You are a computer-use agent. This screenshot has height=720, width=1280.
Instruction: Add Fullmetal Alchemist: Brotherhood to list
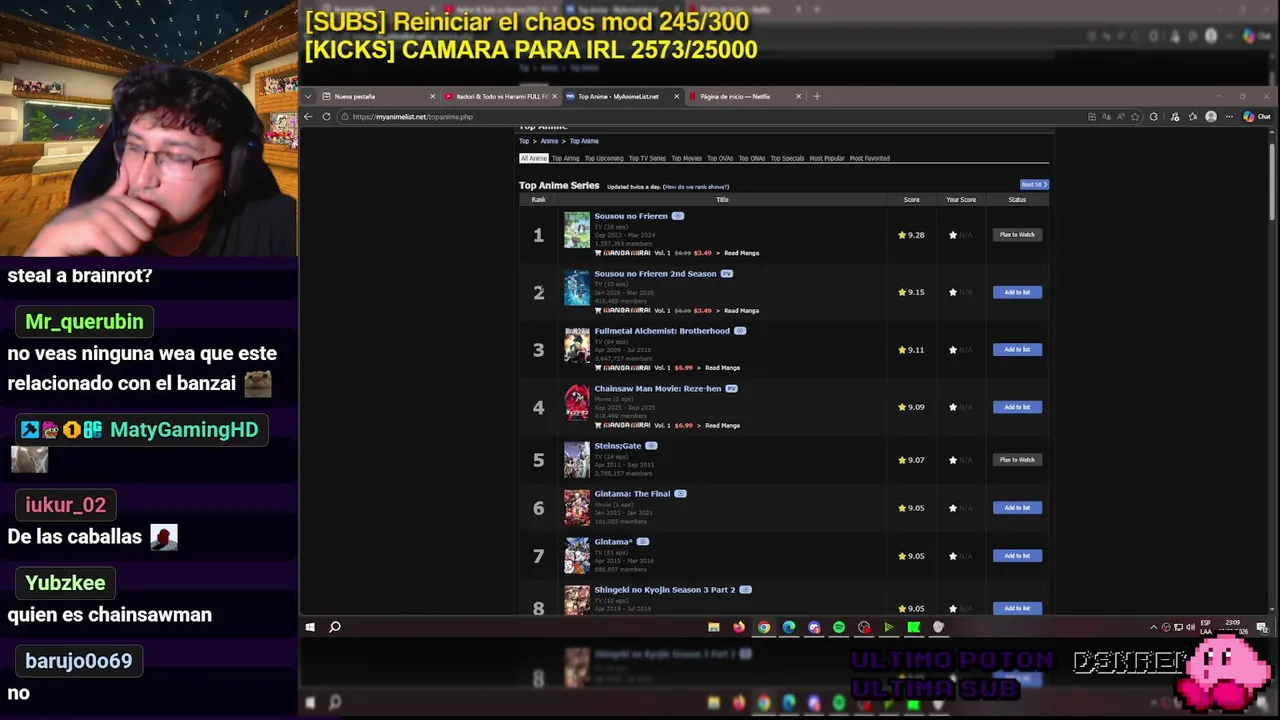click(x=1017, y=350)
